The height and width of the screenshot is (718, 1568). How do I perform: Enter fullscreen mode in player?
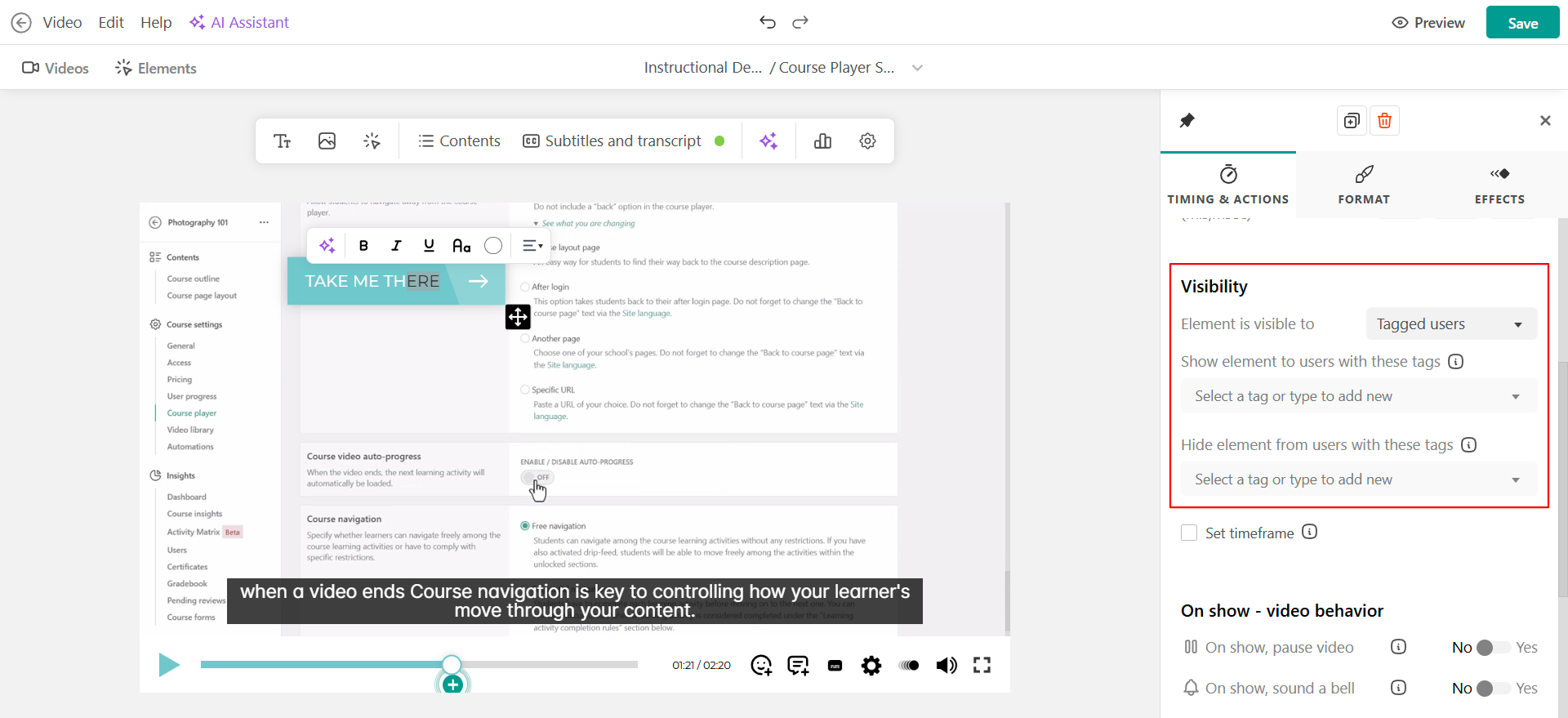pyautogui.click(x=982, y=666)
